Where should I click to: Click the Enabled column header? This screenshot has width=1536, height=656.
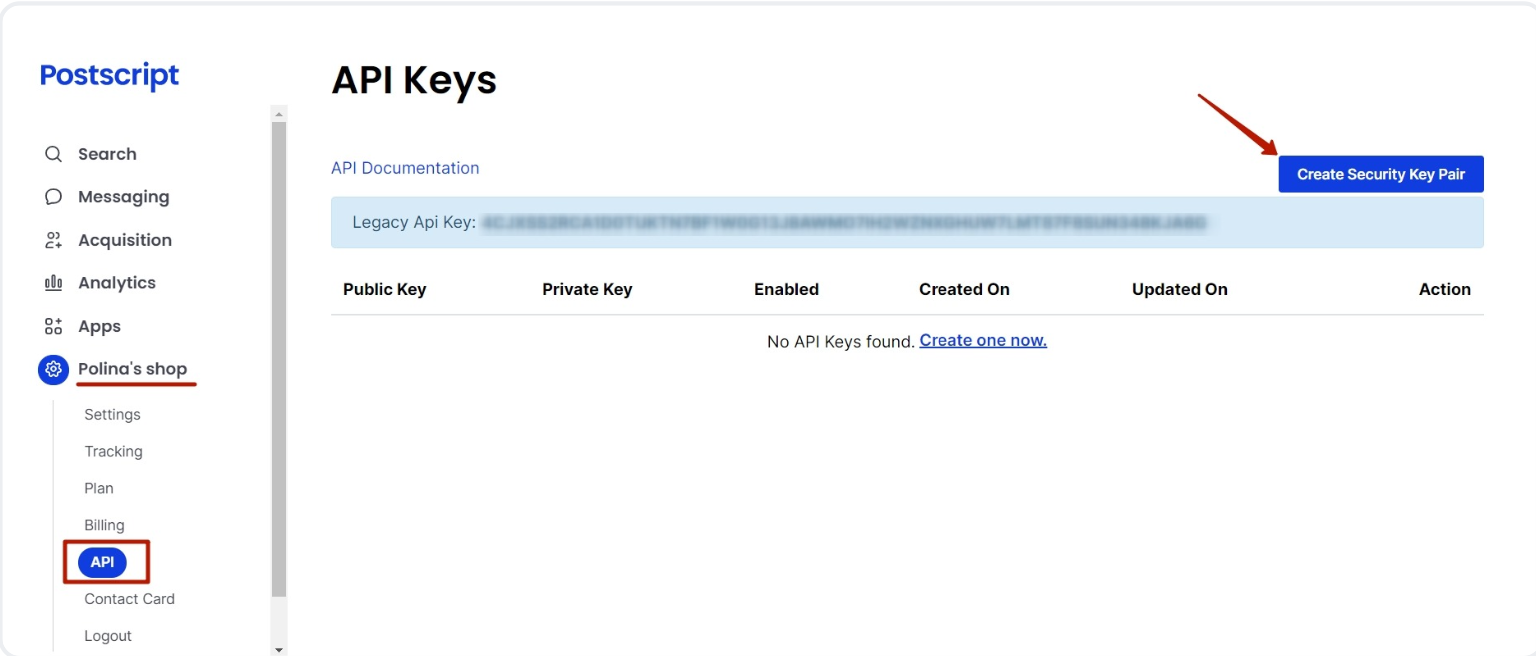(x=786, y=289)
